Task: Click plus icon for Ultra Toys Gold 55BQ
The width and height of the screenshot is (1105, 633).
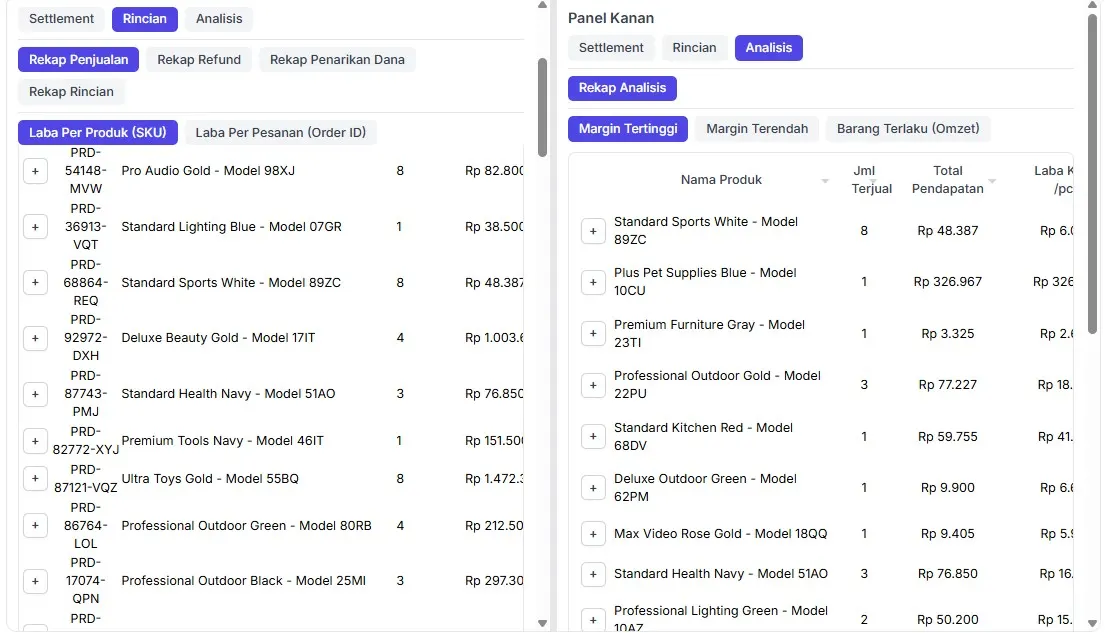Action: (35, 479)
